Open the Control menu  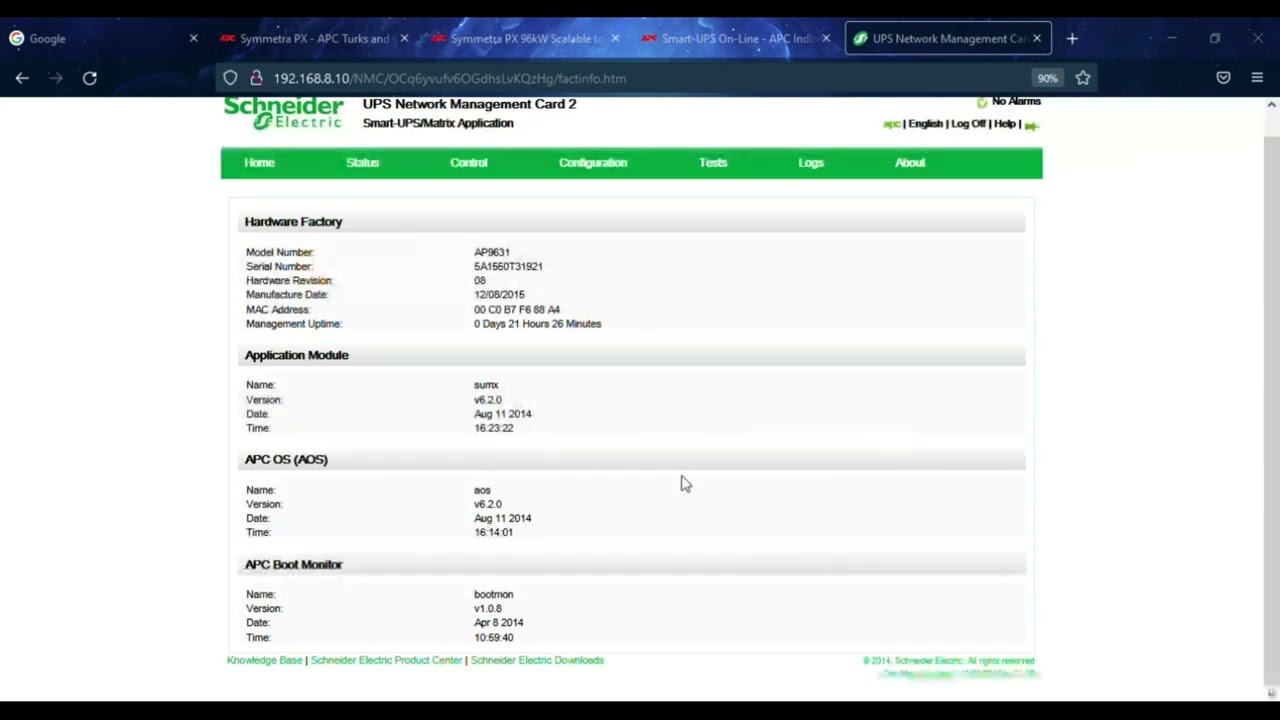[x=468, y=163]
